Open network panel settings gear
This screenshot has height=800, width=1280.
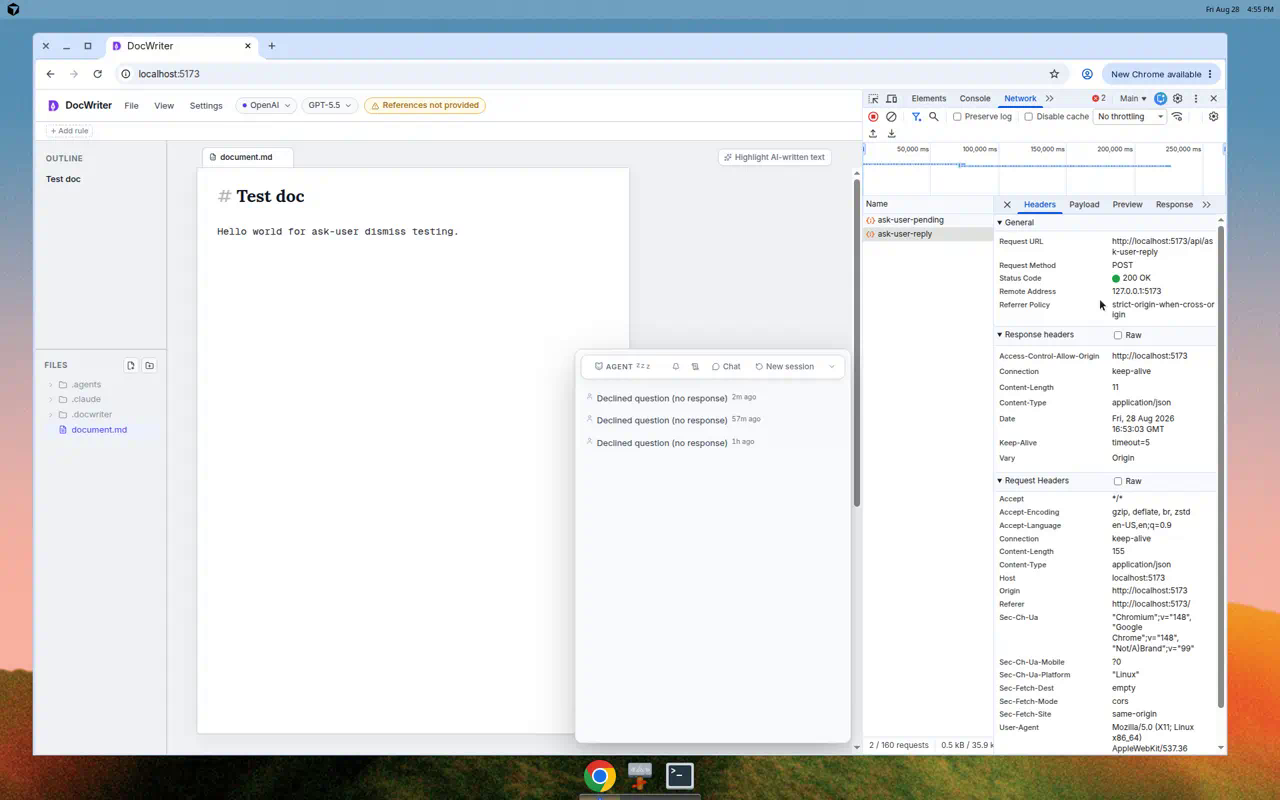(1214, 117)
